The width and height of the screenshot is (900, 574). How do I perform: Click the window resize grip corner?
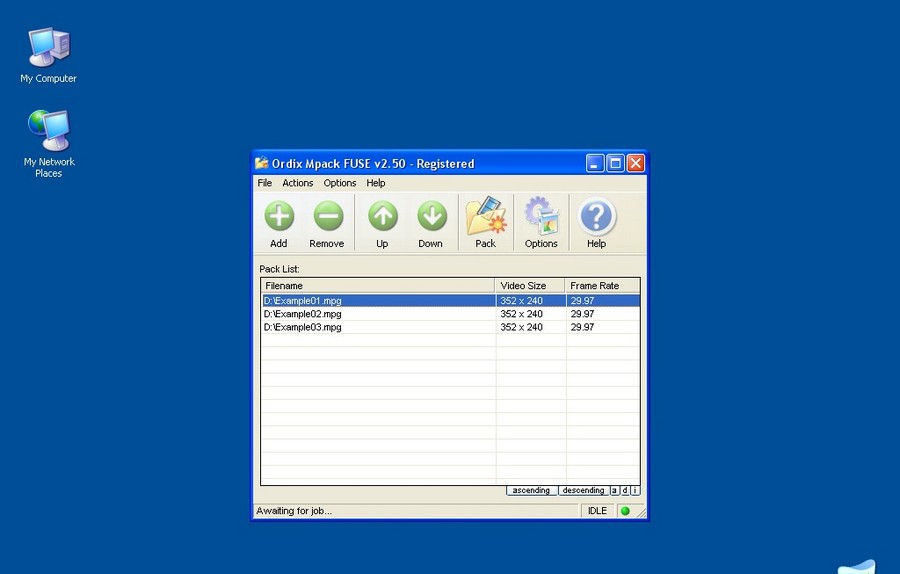pyautogui.click(x=641, y=512)
